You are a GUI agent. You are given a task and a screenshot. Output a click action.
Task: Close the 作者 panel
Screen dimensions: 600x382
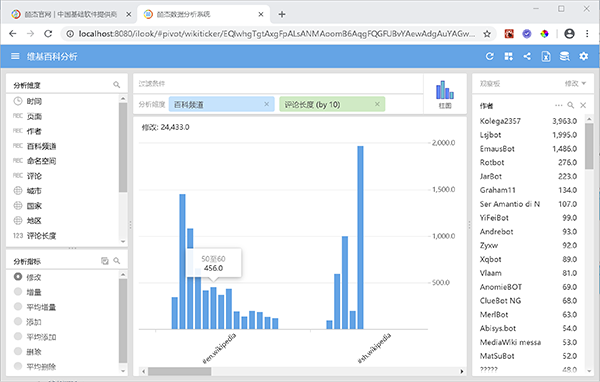click(x=583, y=105)
